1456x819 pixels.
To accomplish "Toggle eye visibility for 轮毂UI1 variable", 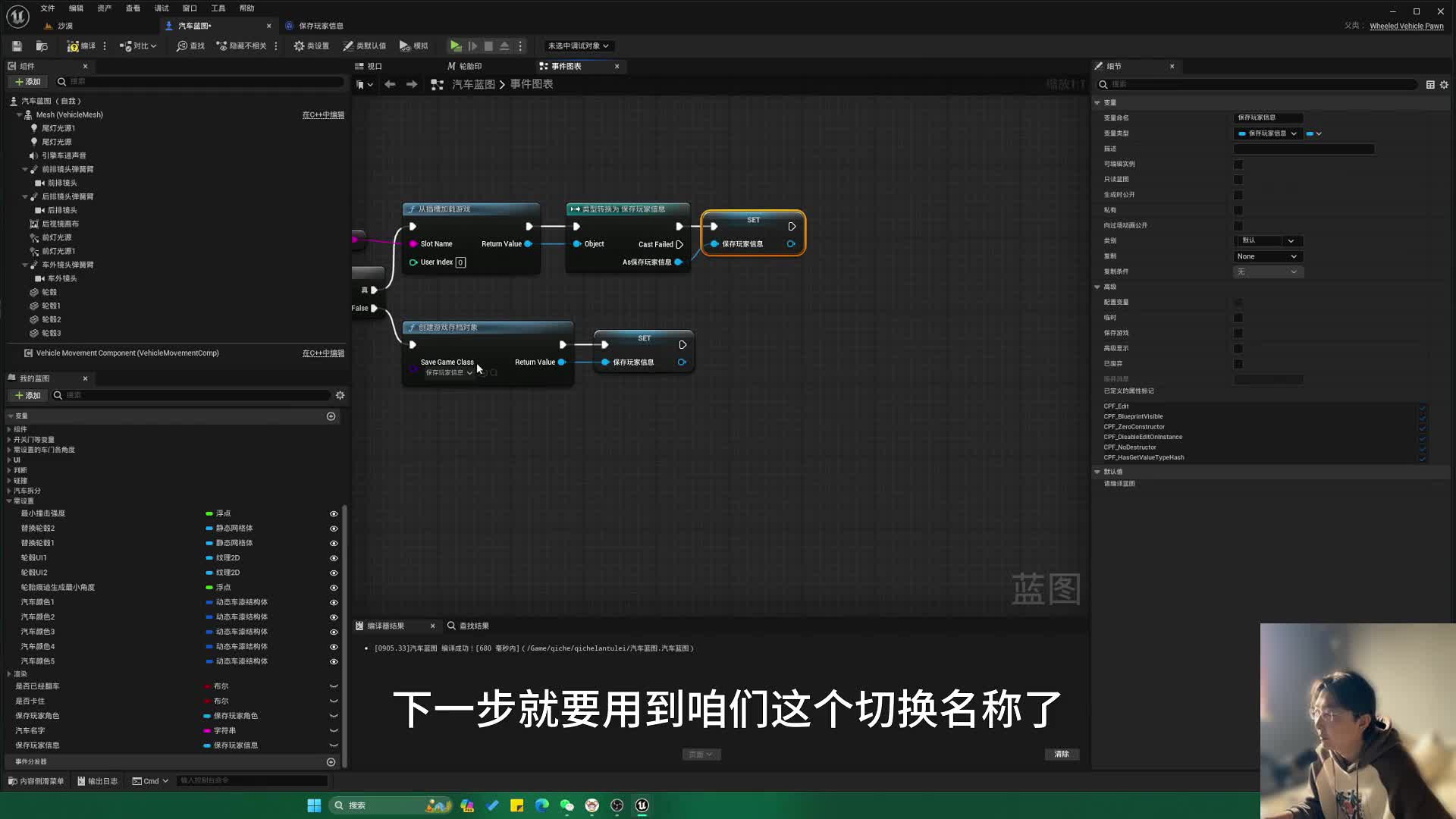I will coord(334,558).
